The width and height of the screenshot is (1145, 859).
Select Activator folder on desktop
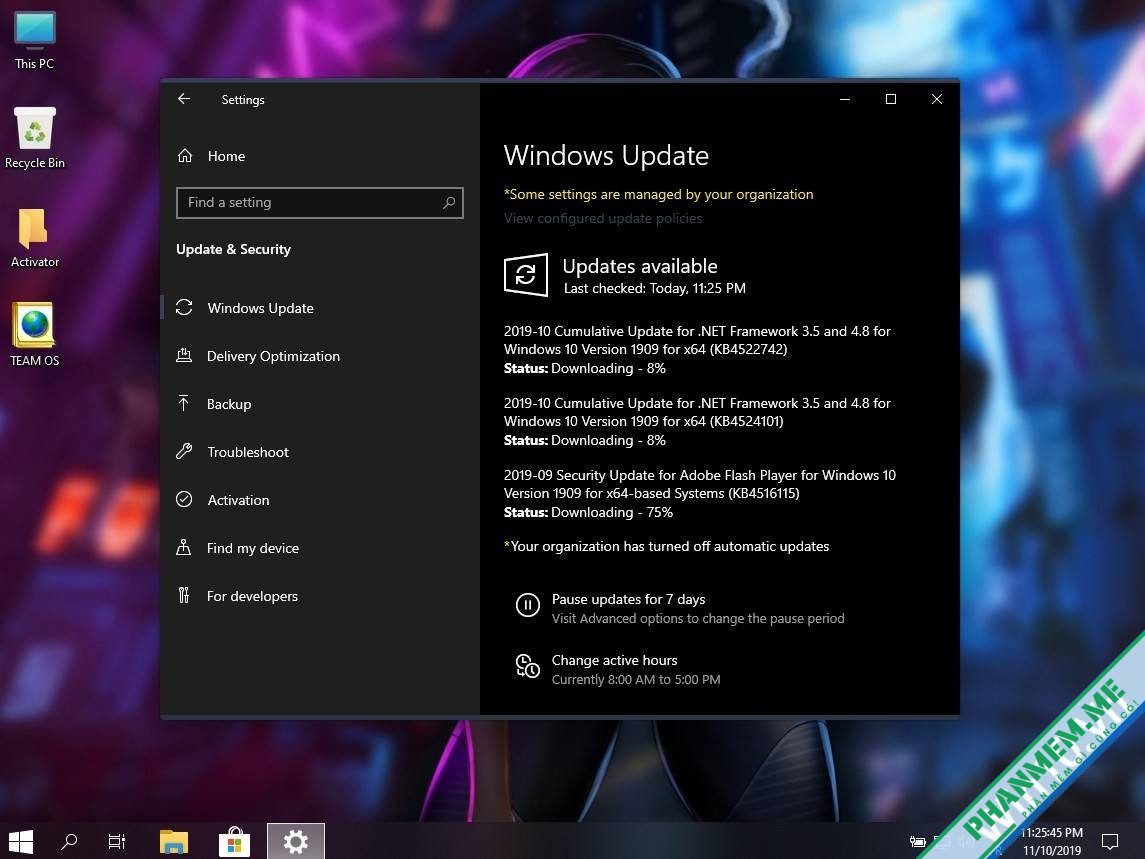tap(34, 238)
